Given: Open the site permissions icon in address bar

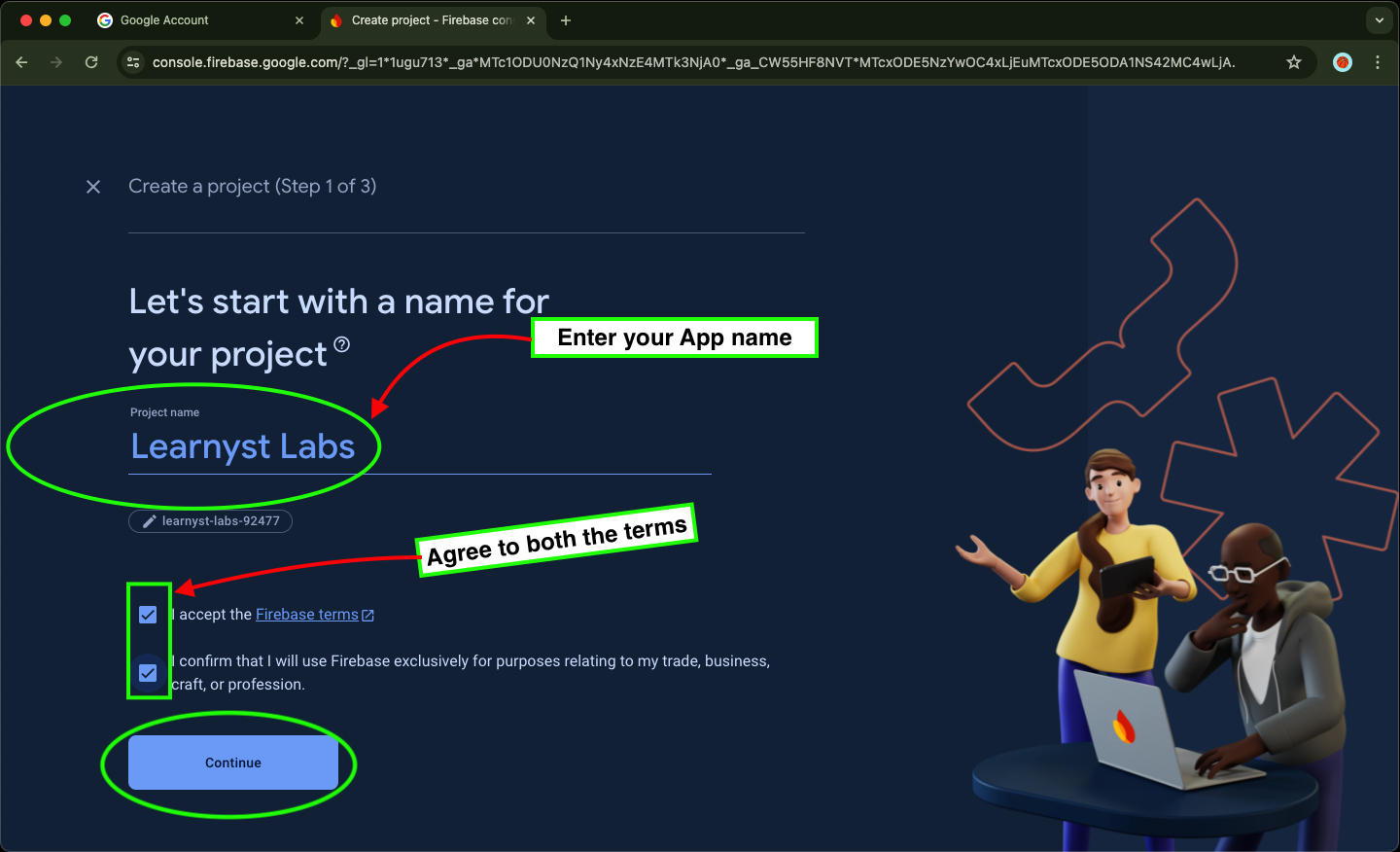Looking at the screenshot, I should click(132, 62).
